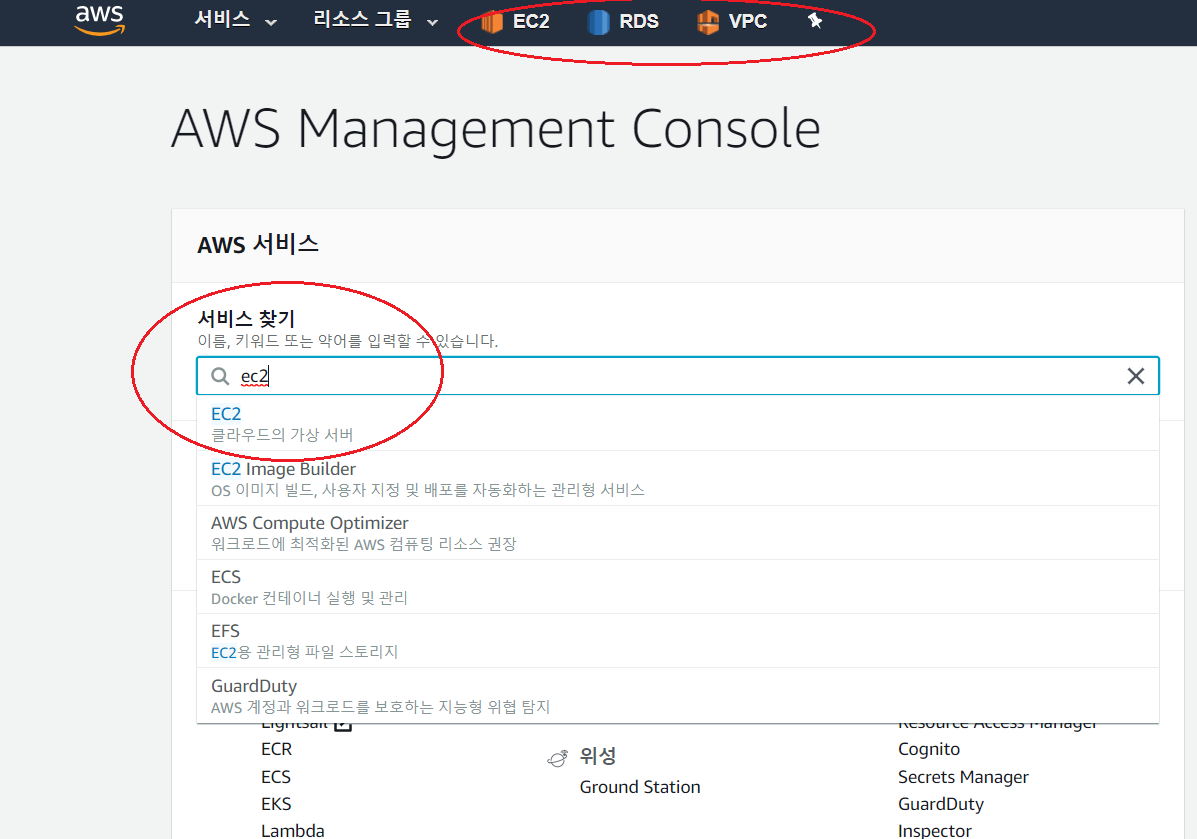Open Cognito service link
The width and height of the screenshot is (1197, 839).
point(929,749)
